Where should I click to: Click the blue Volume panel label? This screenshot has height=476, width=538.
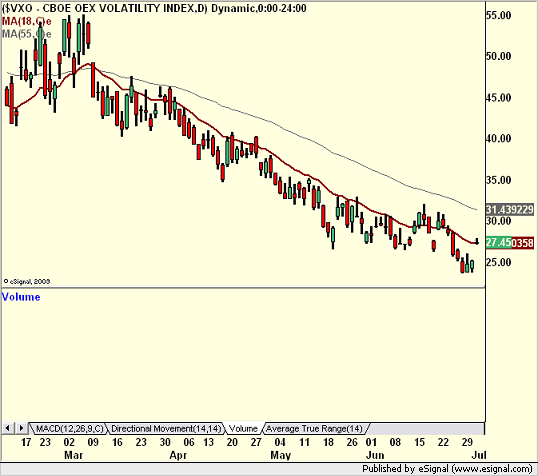point(21,297)
